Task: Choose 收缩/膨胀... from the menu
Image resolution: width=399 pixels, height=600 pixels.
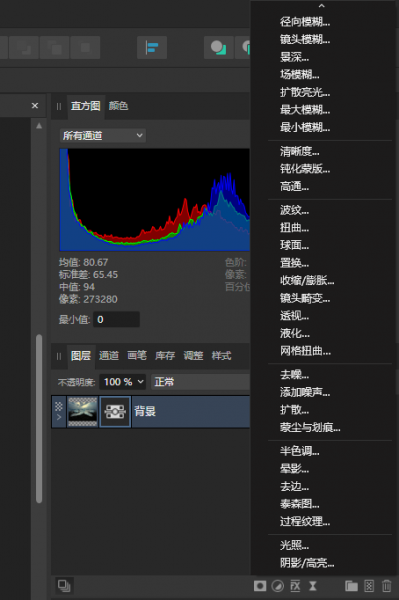Action: pyautogui.click(x=307, y=280)
